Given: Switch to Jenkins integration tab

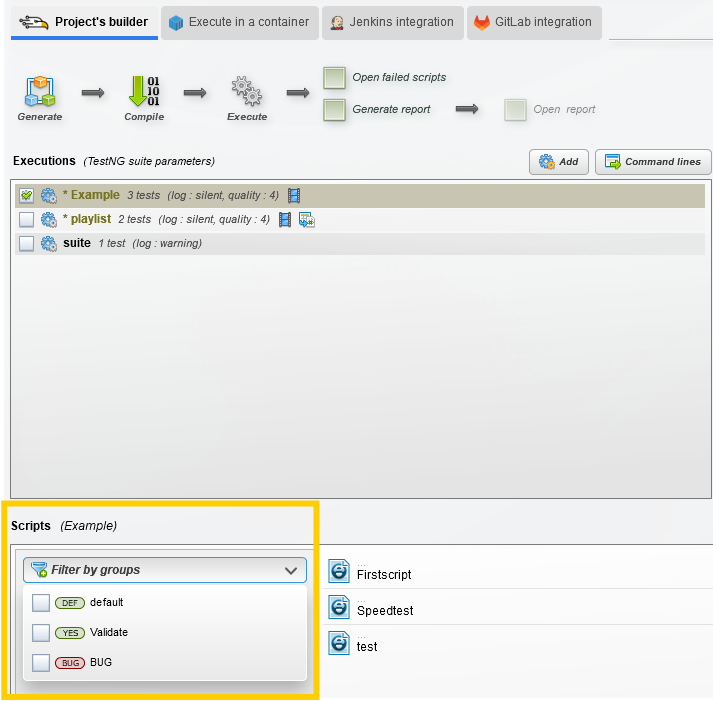Looking at the screenshot, I should (x=393, y=22).
